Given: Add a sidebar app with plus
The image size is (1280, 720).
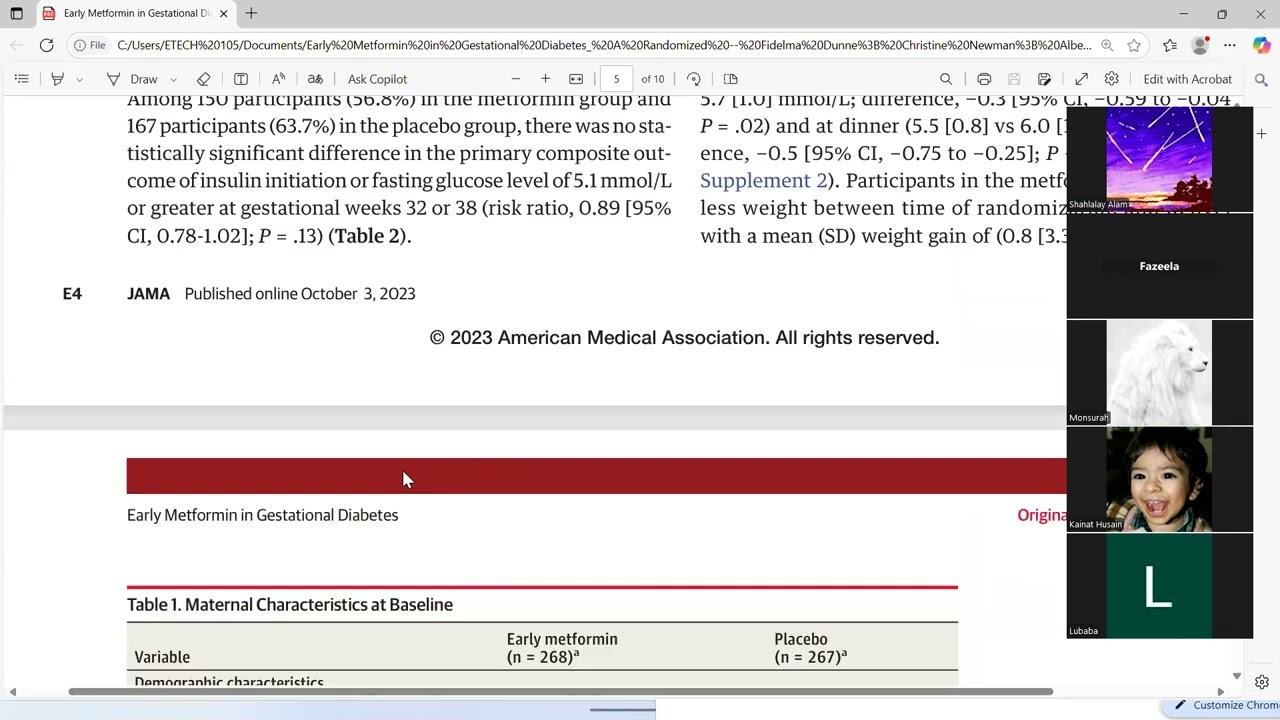Looking at the screenshot, I should coord(1261,133).
